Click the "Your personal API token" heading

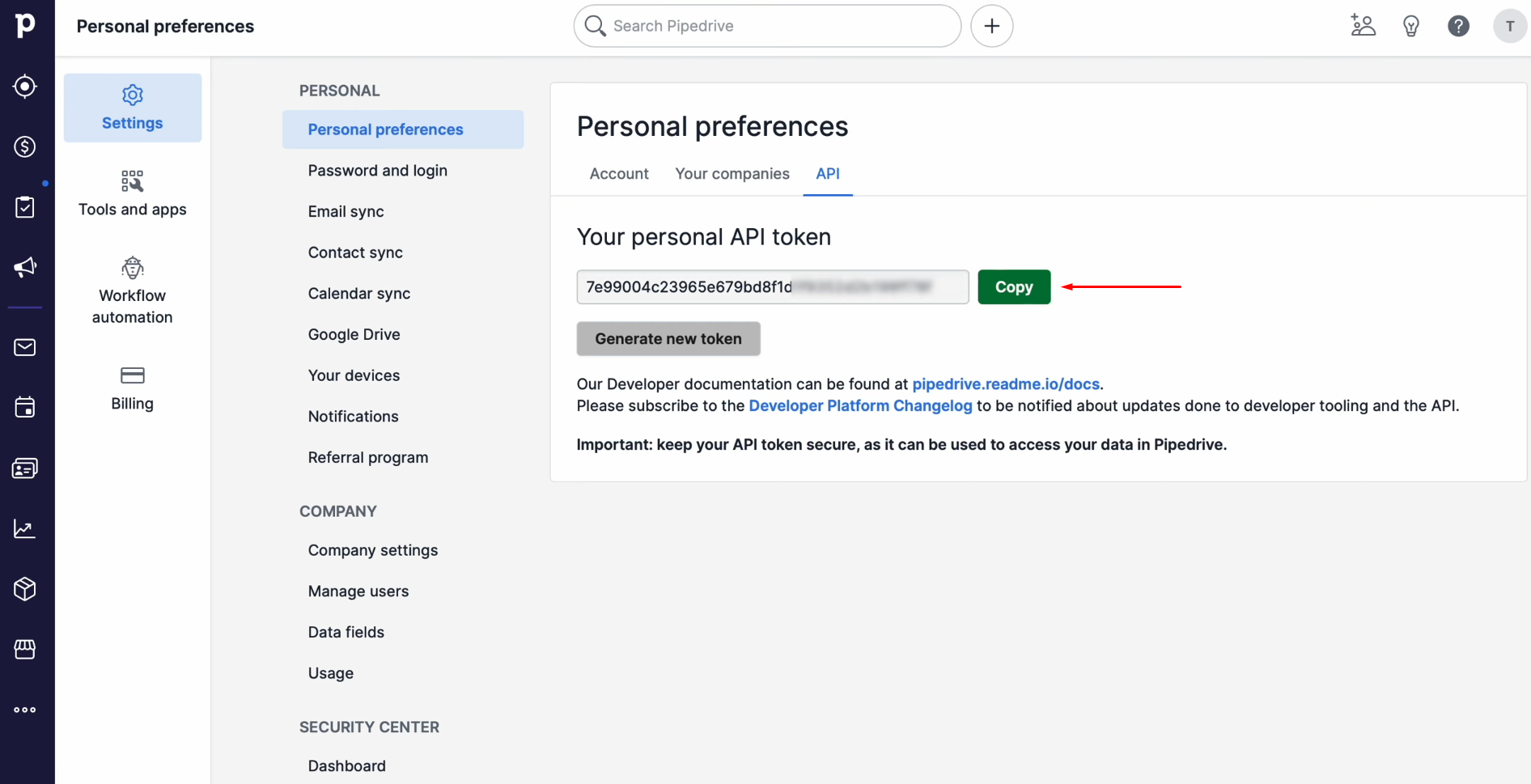coord(704,237)
